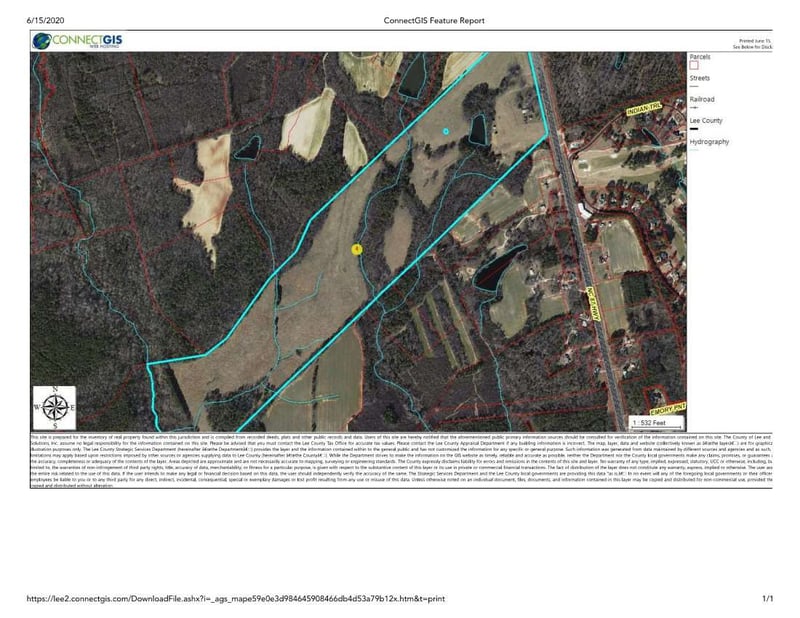Click the Lee County black boundary symbol

pyautogui.click(x=694, y=129)
